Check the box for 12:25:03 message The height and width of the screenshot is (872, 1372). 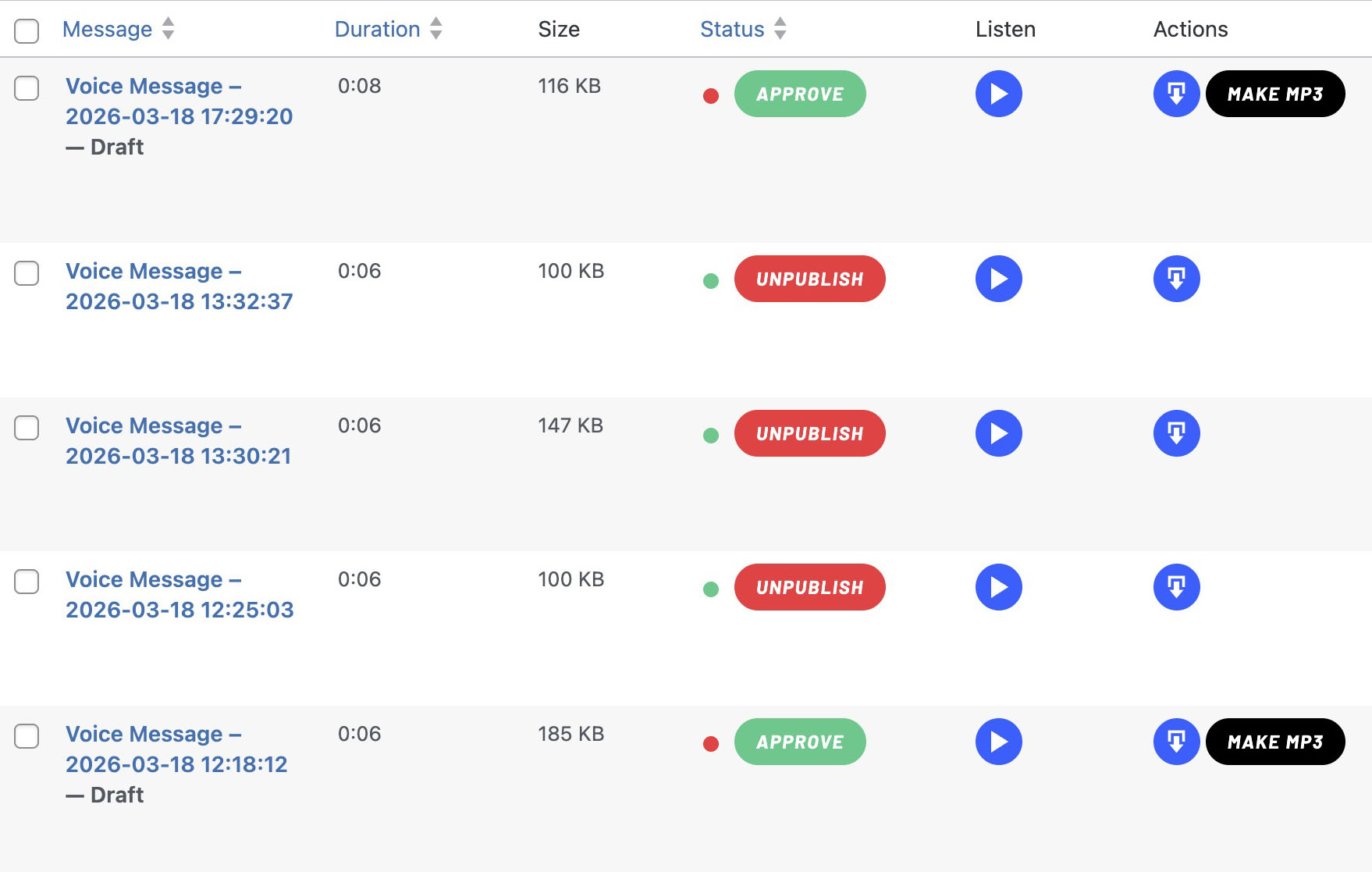[x=27, y=582]
